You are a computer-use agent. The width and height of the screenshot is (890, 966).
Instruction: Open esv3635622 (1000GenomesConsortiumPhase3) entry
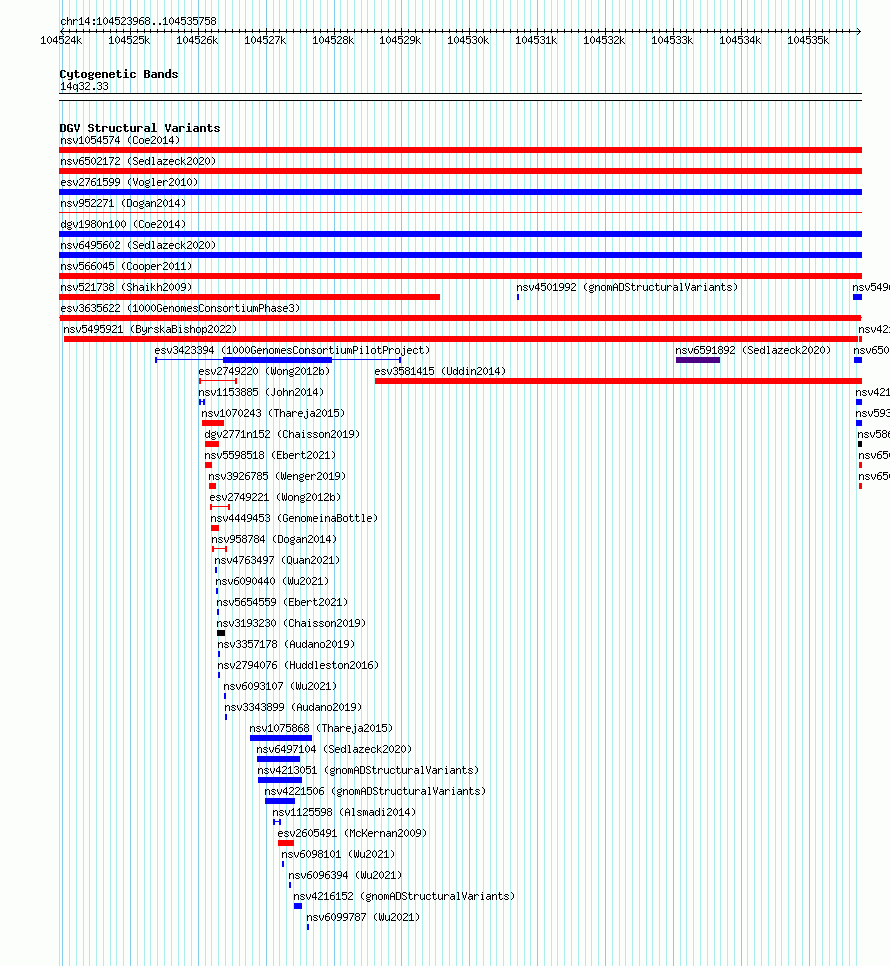[x=180, y=308]
